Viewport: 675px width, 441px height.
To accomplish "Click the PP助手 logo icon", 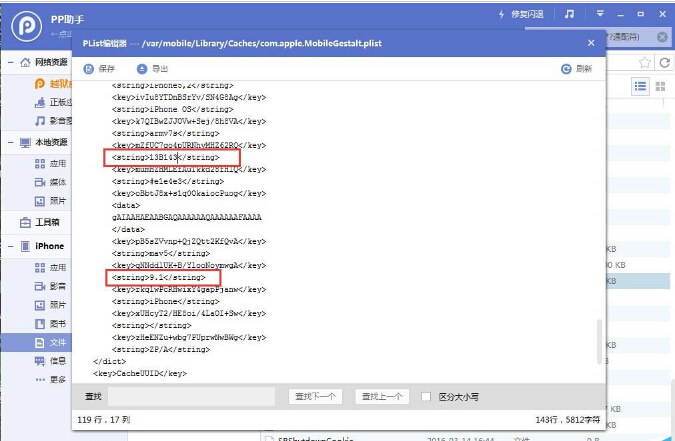I will (x=27, y=27).
